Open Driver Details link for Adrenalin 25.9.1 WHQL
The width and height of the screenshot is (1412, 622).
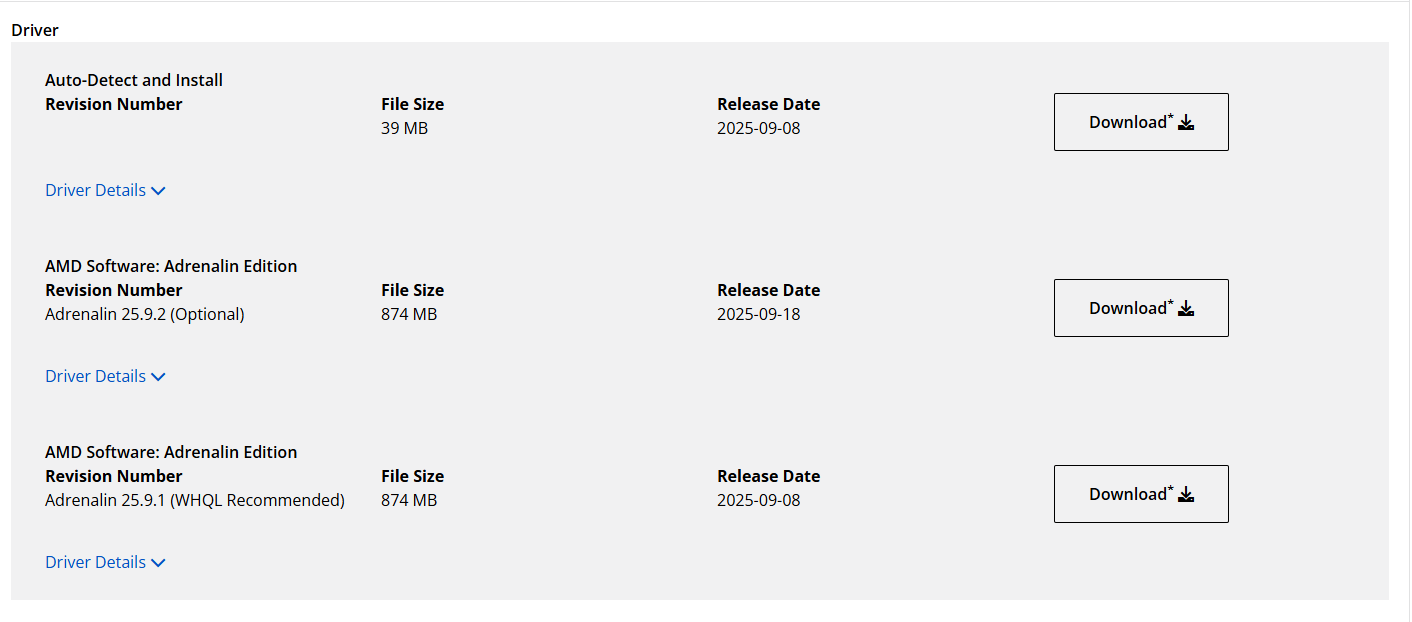pyautogui.click(x=96, y=562)
